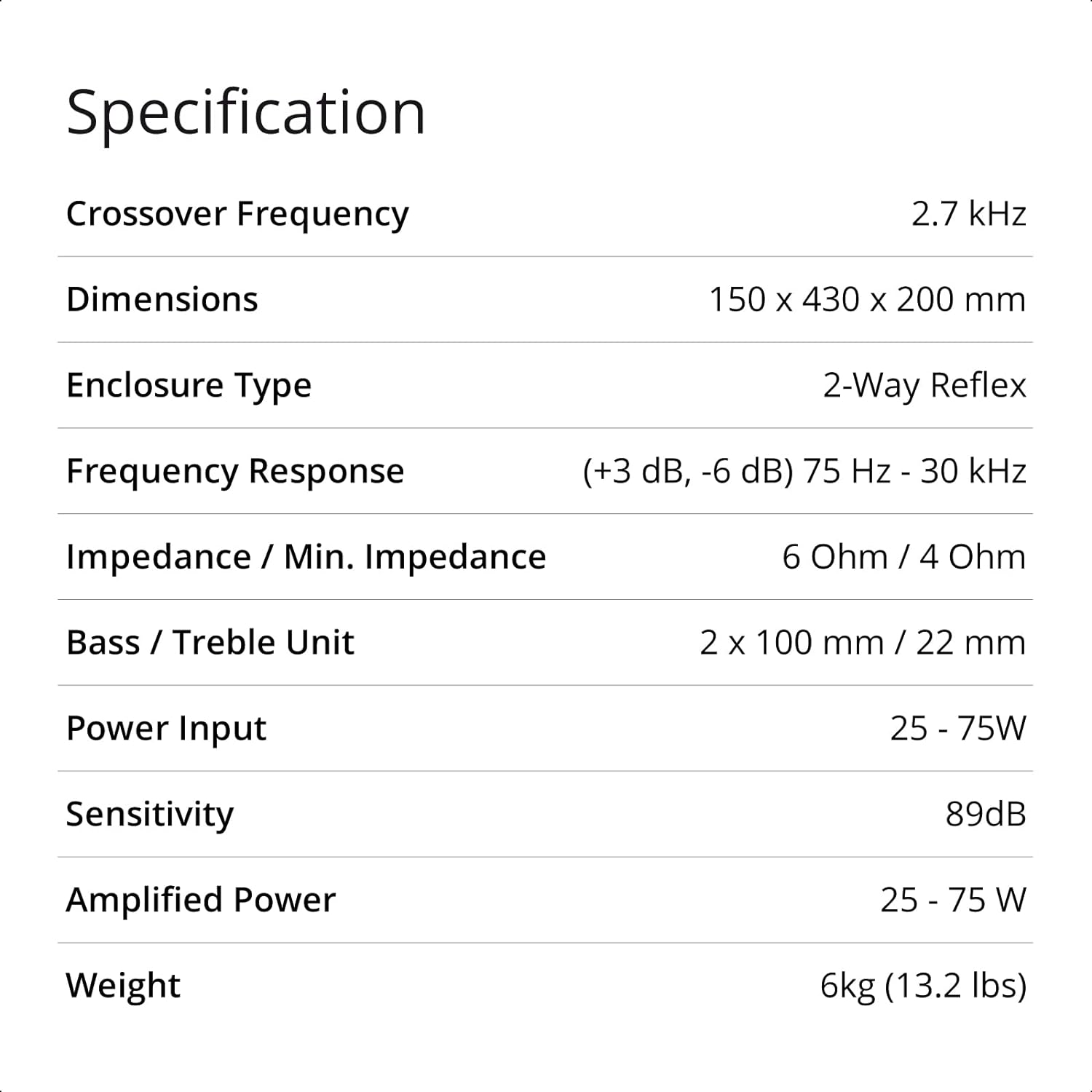Click the Dimensions row label
1092x1092 pixels.
point(162,299)
